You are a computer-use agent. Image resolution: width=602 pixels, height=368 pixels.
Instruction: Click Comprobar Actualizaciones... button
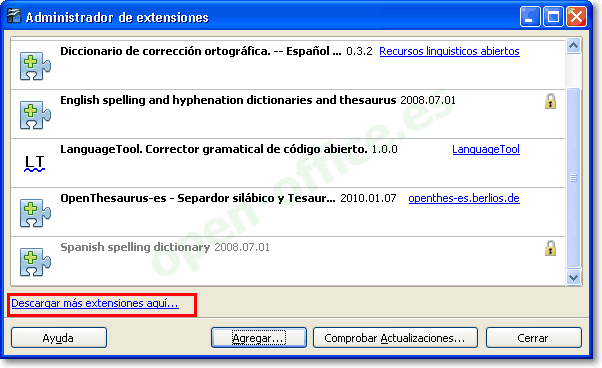395,338
